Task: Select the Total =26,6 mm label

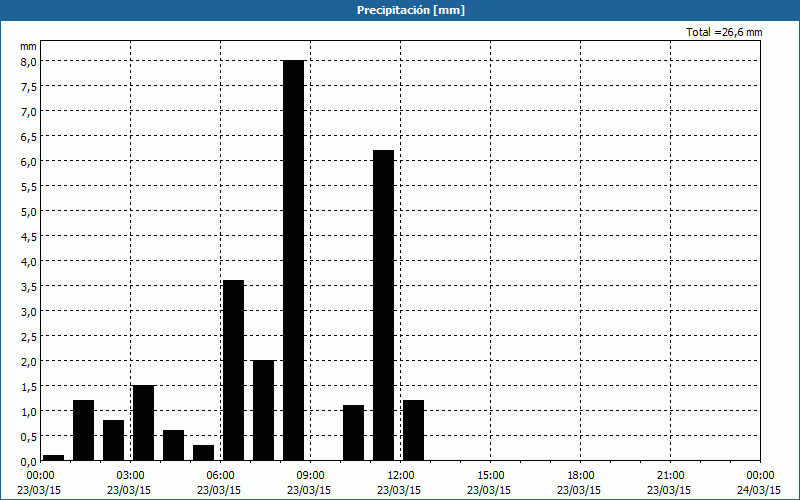Action: point(724,32)
